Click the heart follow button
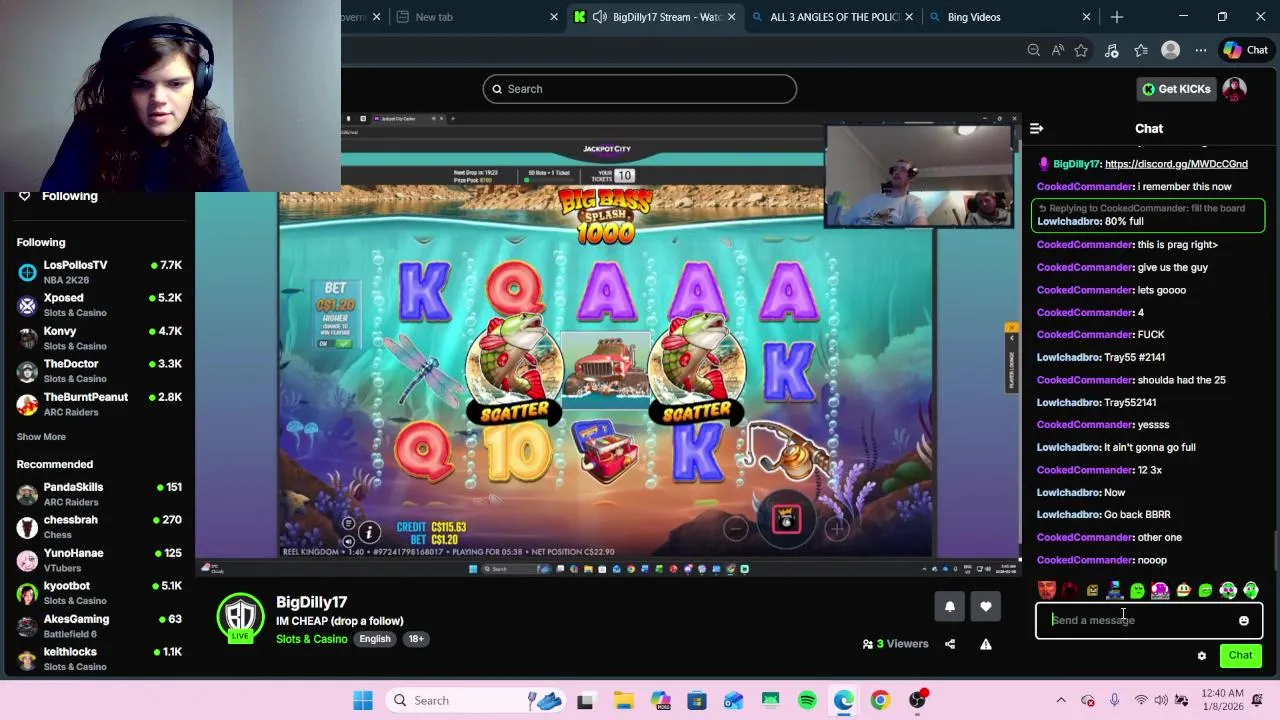The height and width of the screenshot is (720, 1280). pos(986,606)
